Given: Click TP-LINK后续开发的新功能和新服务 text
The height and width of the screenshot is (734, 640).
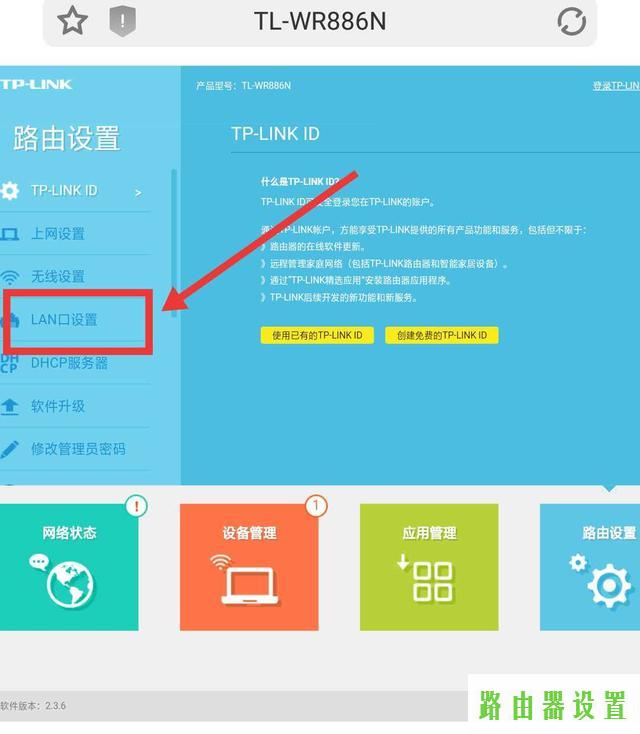Looking at the screenshot, I should point(343,298).
